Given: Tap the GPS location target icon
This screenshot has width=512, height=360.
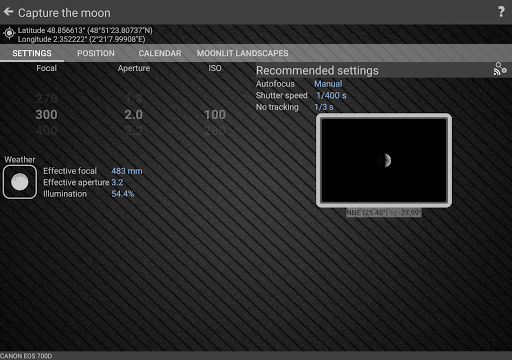Looking at the screenshot, I should click(x=9, y=33).
